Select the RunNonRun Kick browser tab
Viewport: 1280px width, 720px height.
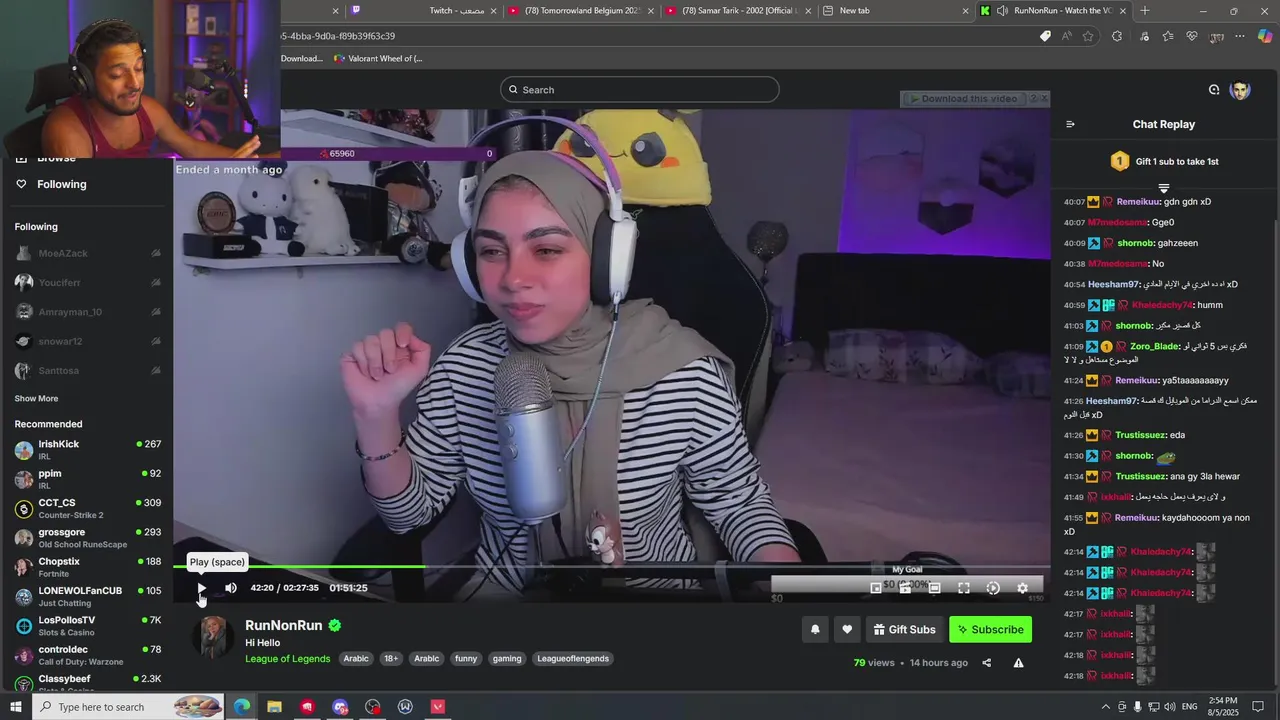point(1054,10)
